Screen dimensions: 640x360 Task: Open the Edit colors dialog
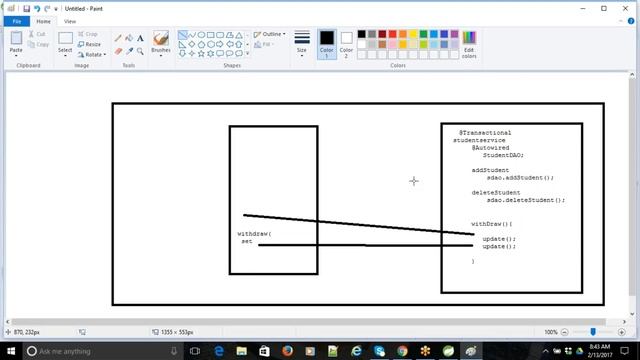click(469, 45)
